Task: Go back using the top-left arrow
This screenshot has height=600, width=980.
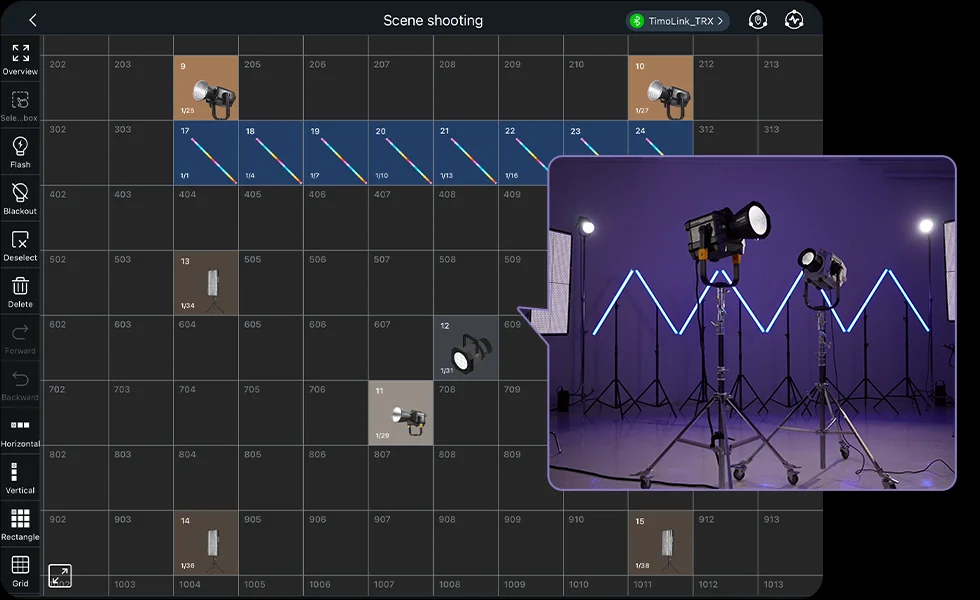Action: [33, 21]
